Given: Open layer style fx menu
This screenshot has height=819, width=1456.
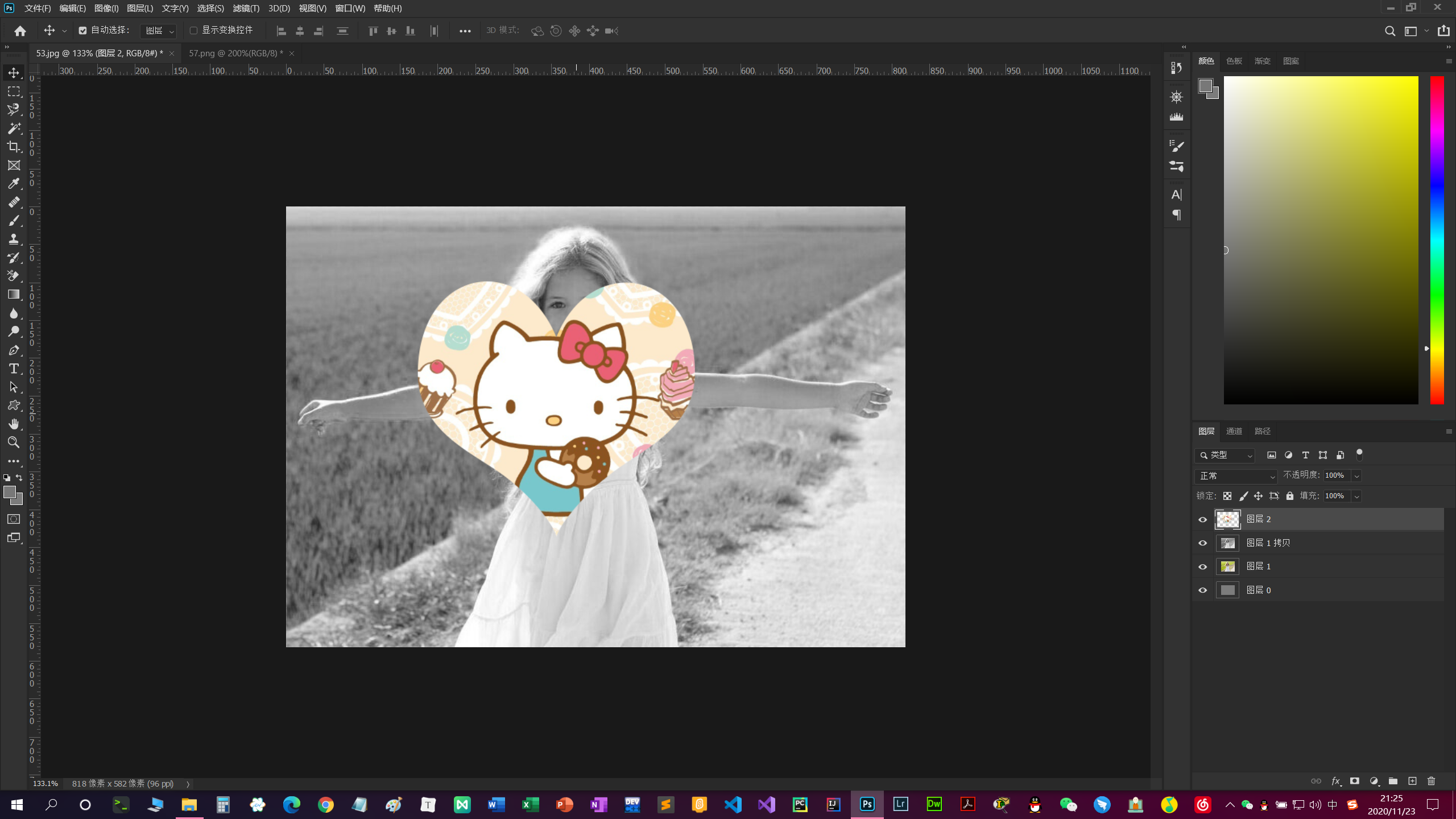Looking at the screenshot, I should coord(1336,781).
